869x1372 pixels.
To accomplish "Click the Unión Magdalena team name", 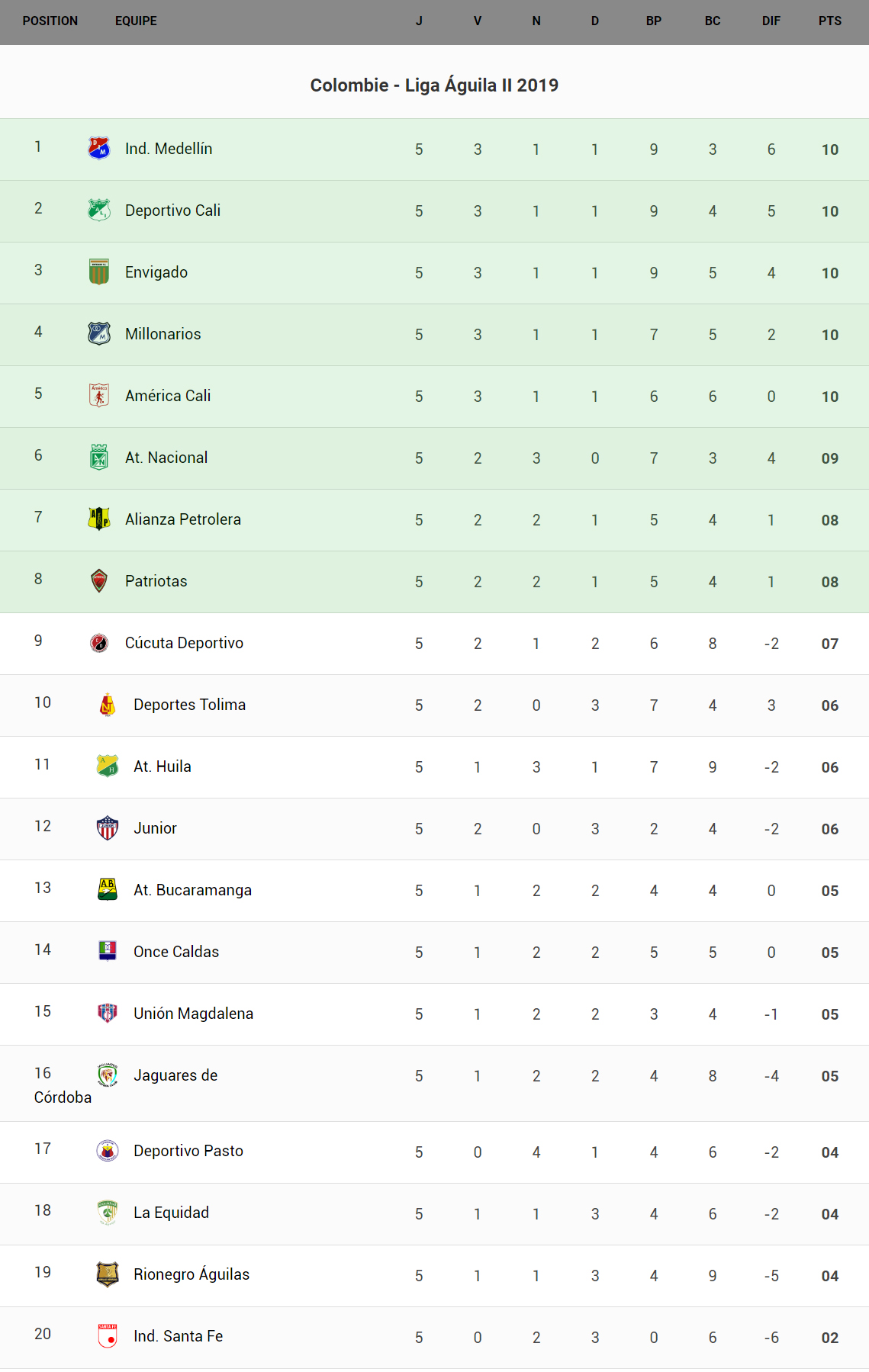I will pyautogui.click(x=193, y=1014).
